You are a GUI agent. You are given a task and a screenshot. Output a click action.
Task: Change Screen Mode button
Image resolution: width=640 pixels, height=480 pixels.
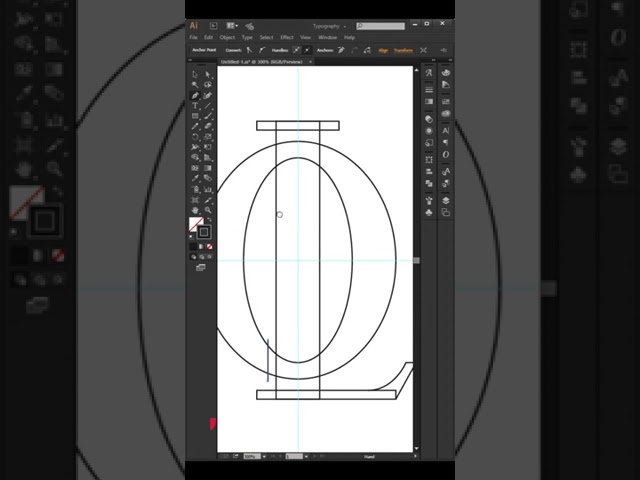tap(200, 268)
